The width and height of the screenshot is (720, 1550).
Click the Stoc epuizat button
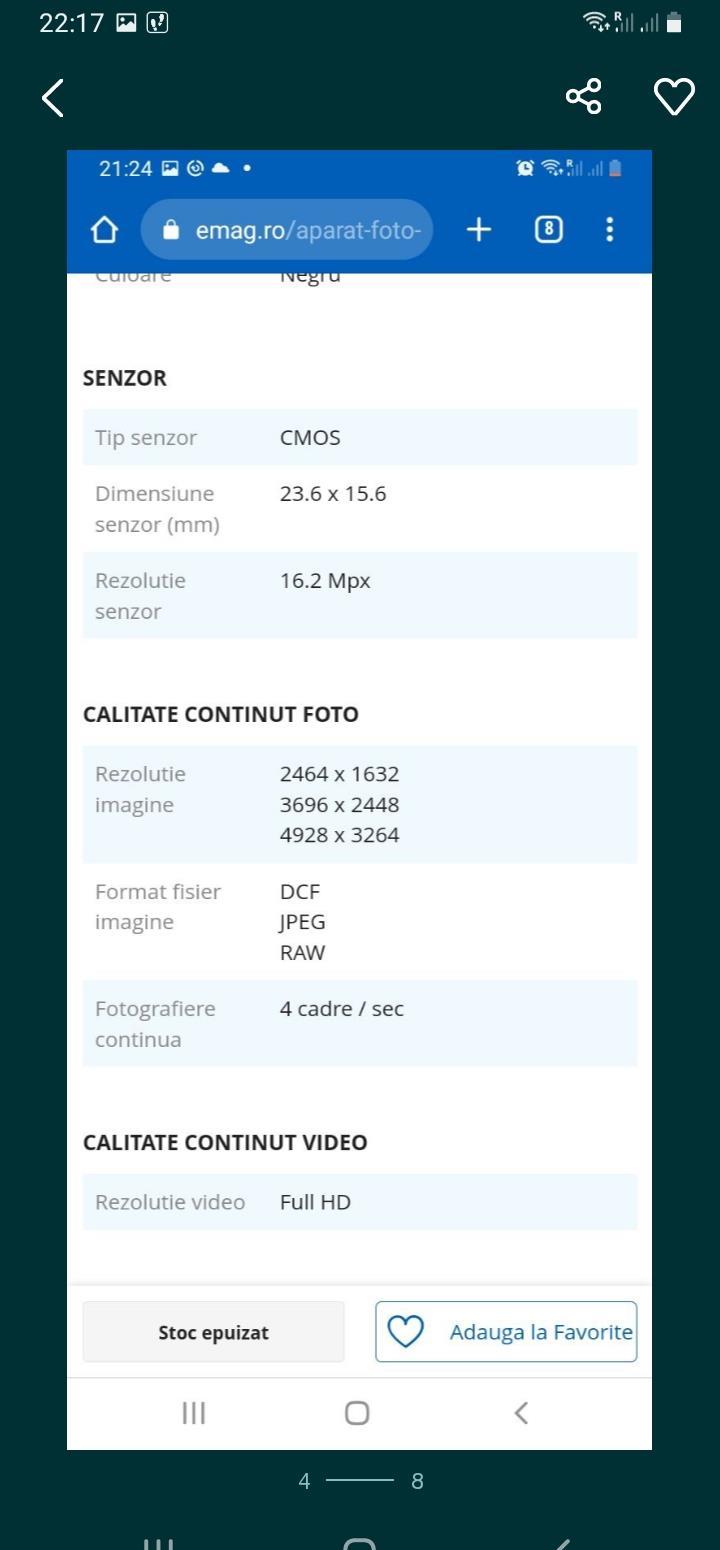click(x=213, y=1332)
